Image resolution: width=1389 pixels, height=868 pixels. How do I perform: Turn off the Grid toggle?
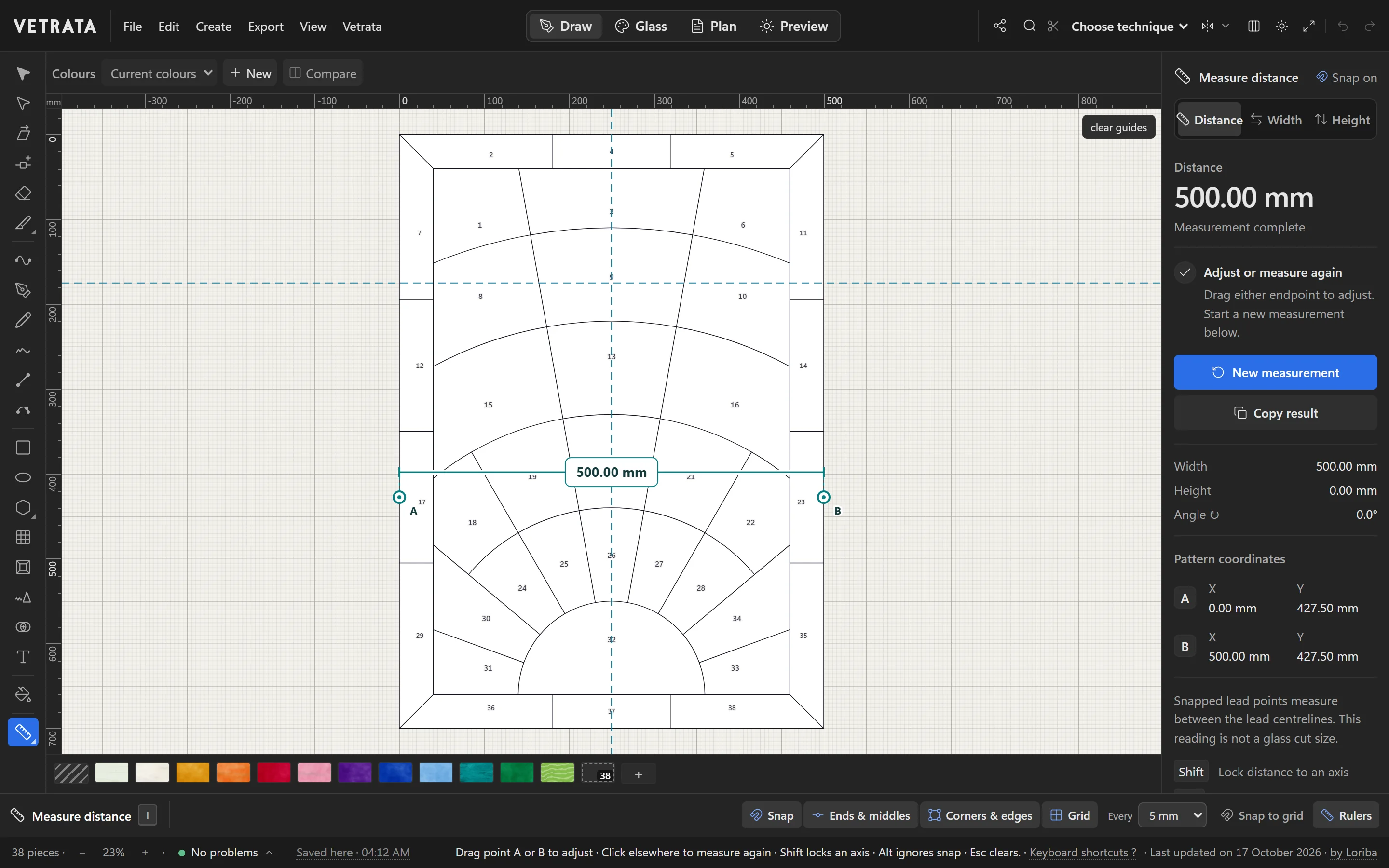pos(1070,815)
